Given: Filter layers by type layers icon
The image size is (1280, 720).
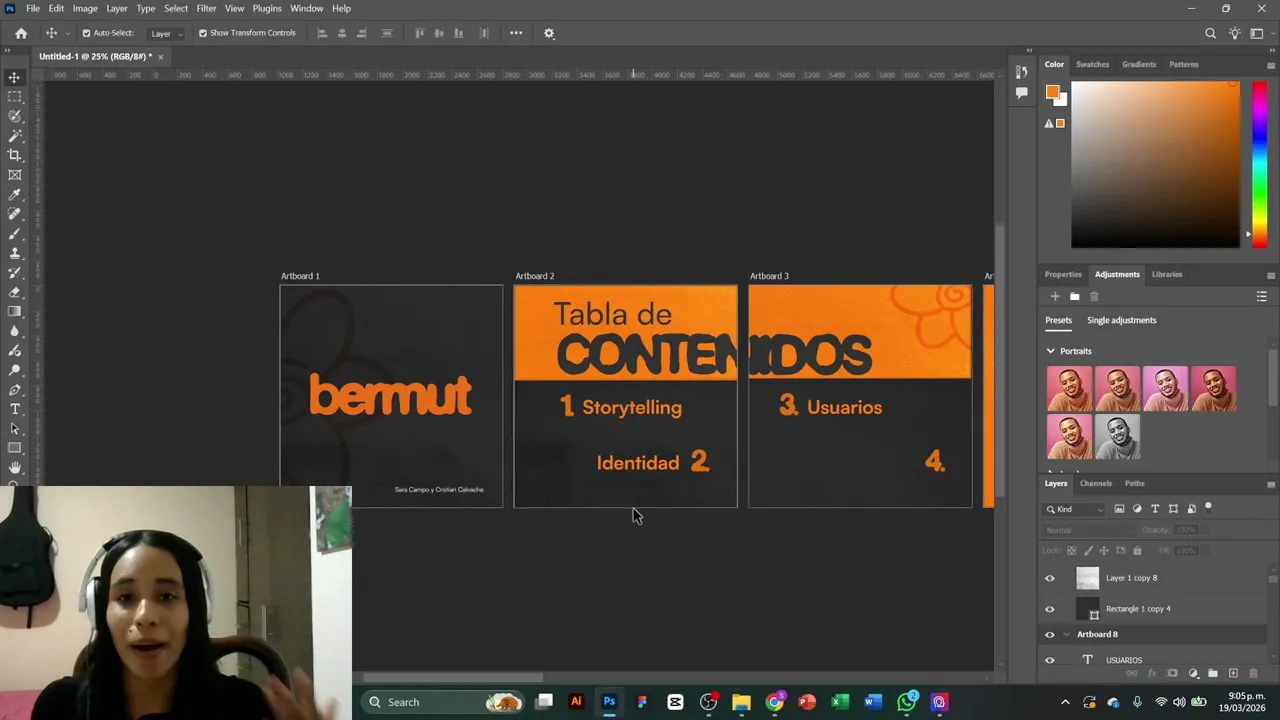Looking at the screenshot, I should (x=1155, y=509).
